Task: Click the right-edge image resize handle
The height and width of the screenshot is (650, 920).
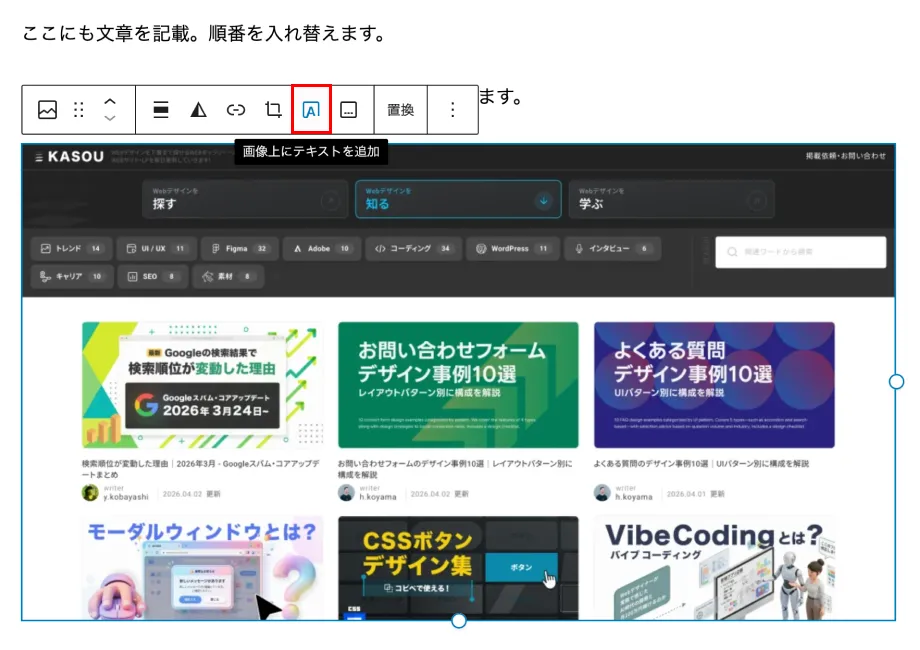Action: [x=896, y=381]
